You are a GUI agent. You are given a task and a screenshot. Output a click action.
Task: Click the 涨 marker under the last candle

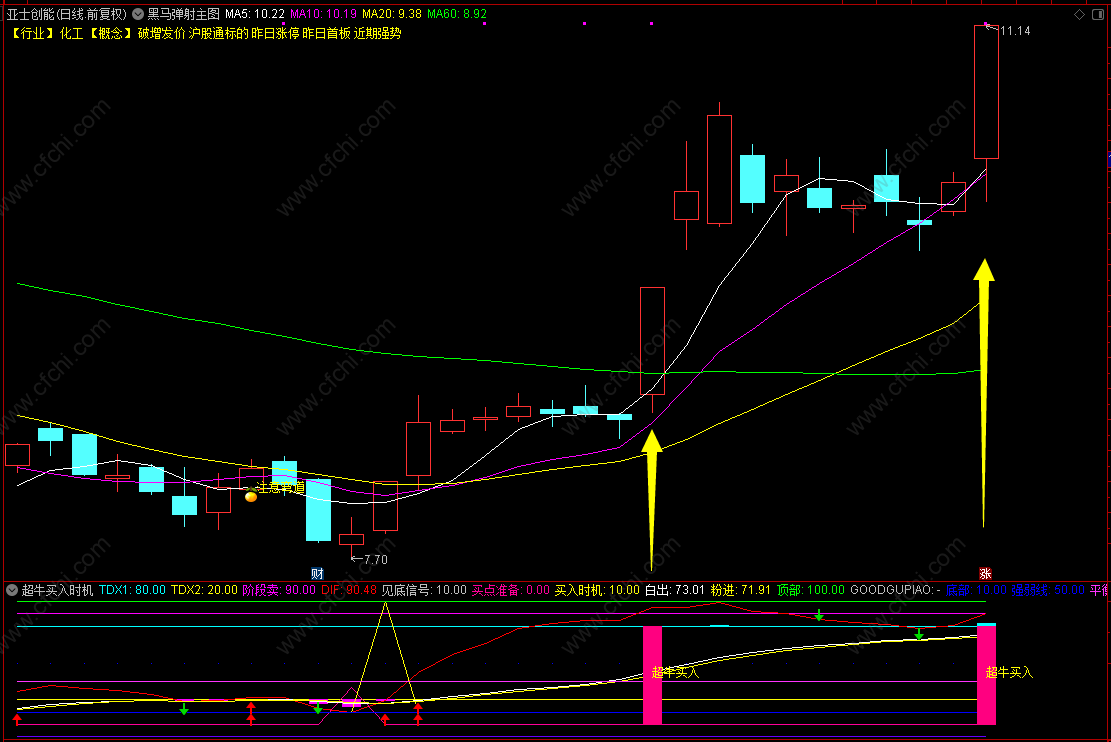985,573
